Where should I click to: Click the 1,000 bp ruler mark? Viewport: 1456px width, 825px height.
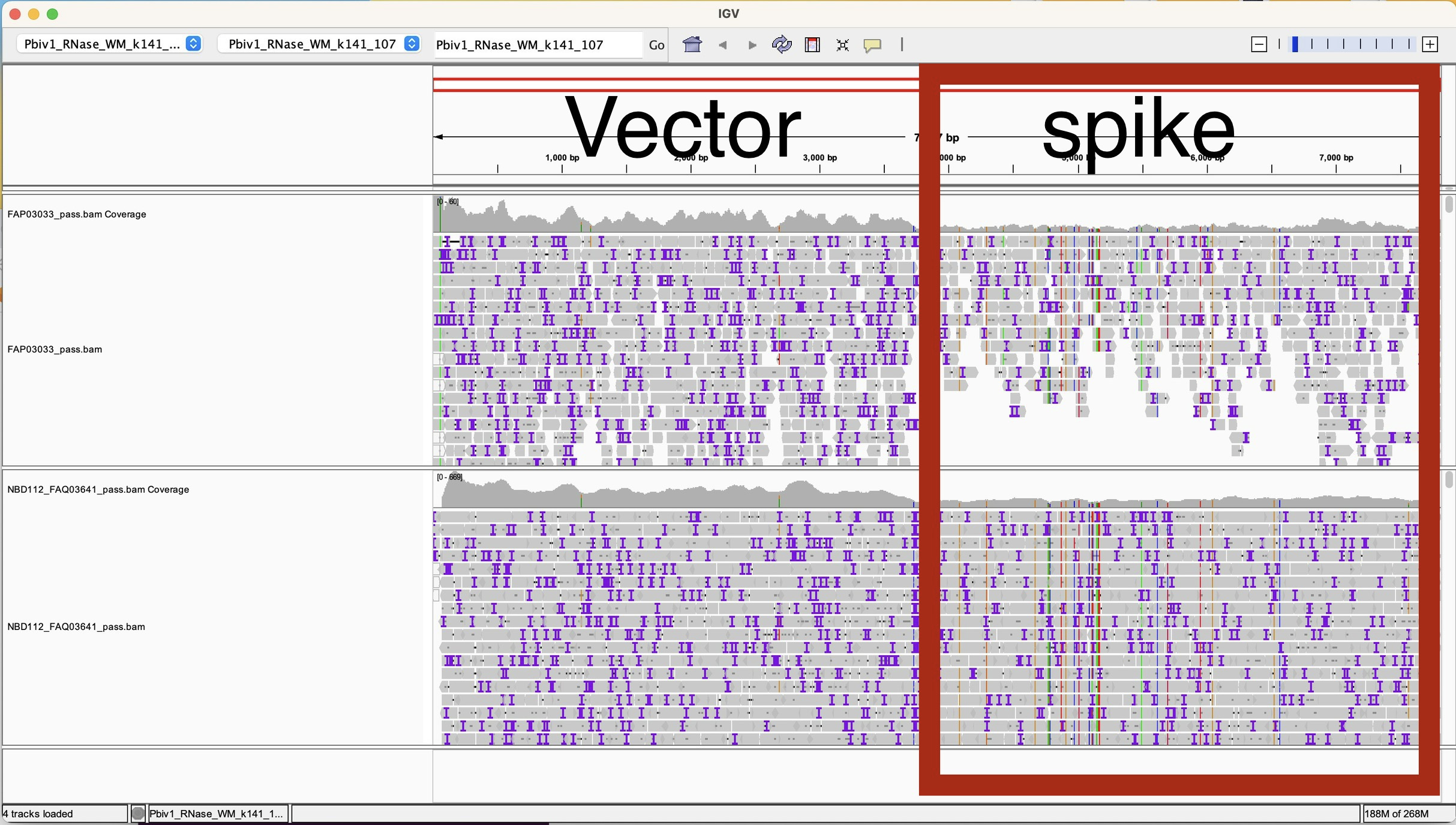click(x=562, y=158)
